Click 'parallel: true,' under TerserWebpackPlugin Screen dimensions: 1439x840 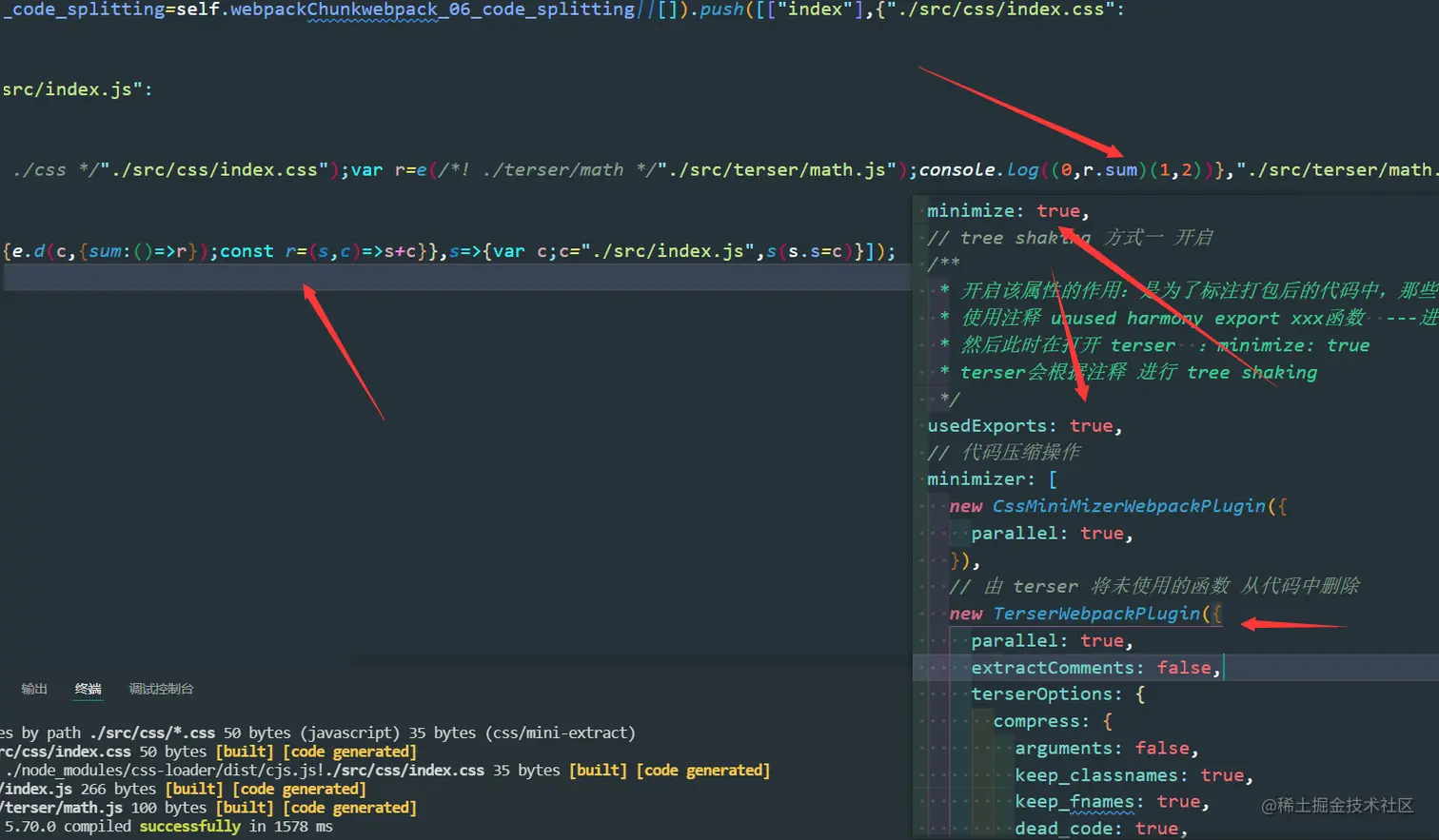click(x=1052, y=640)
